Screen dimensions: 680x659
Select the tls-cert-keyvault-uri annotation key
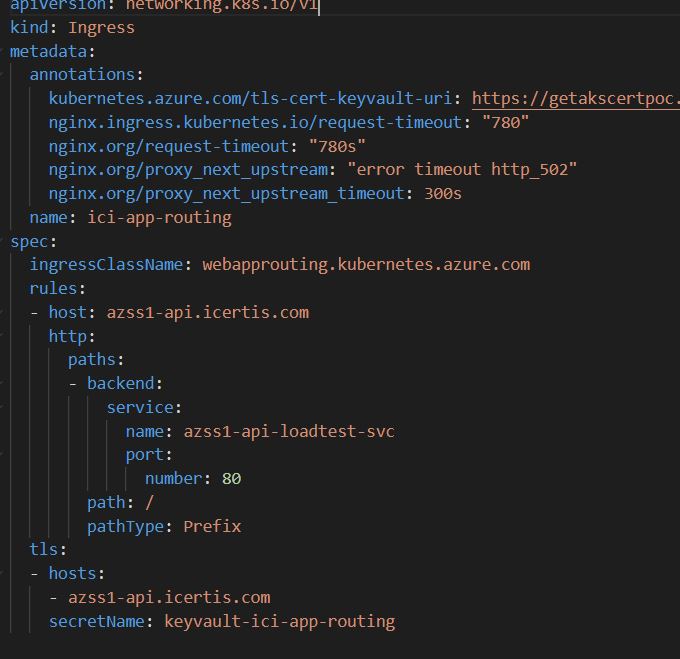pos(250,98)
